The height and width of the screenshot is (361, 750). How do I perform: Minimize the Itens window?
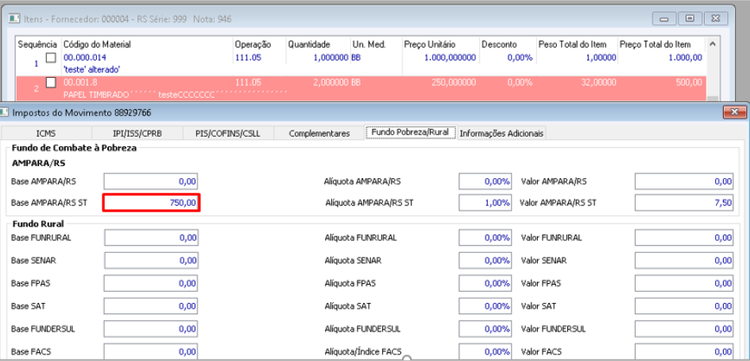coord(664,19)
